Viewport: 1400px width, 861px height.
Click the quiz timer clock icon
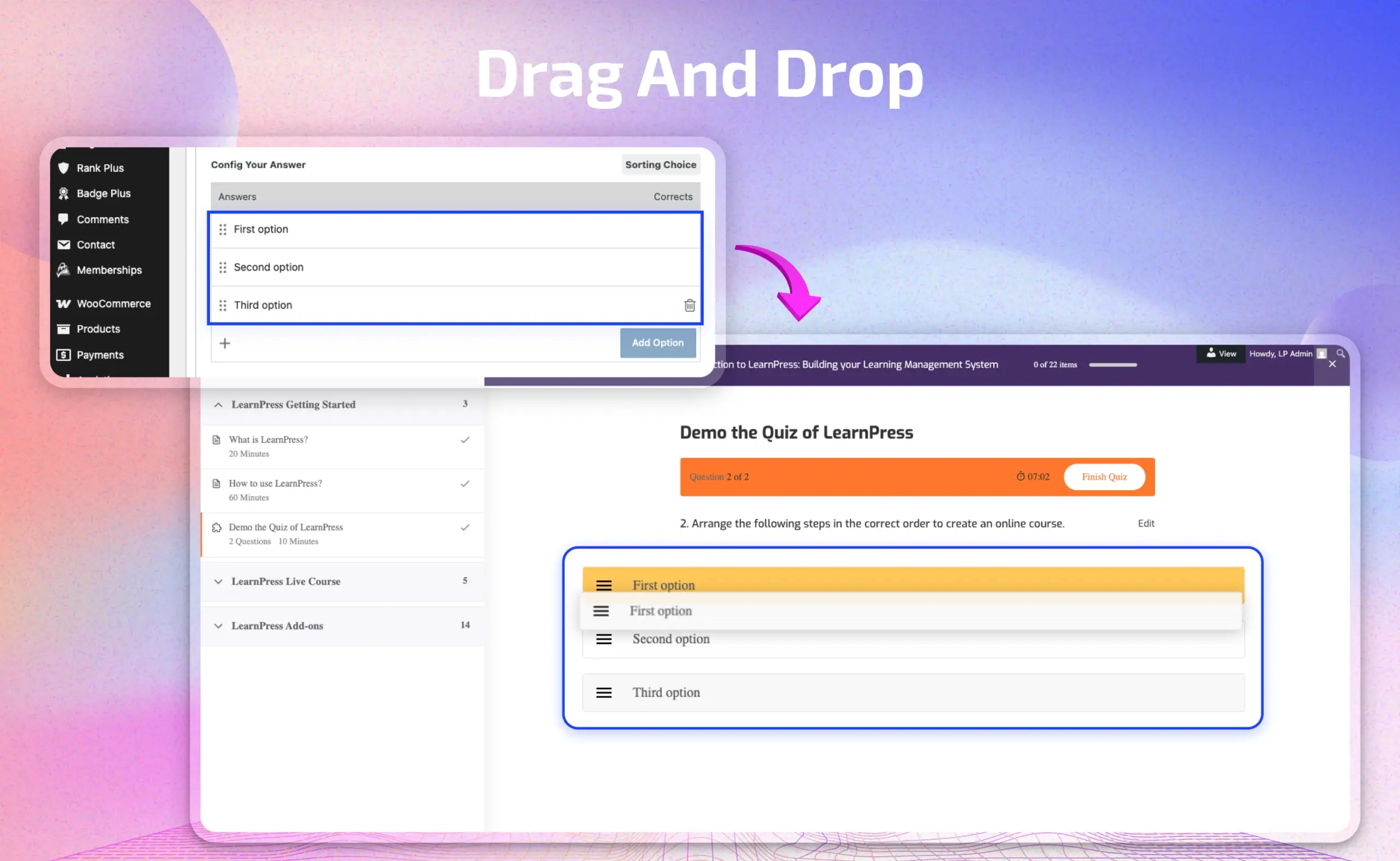(x=1021, y=476)
